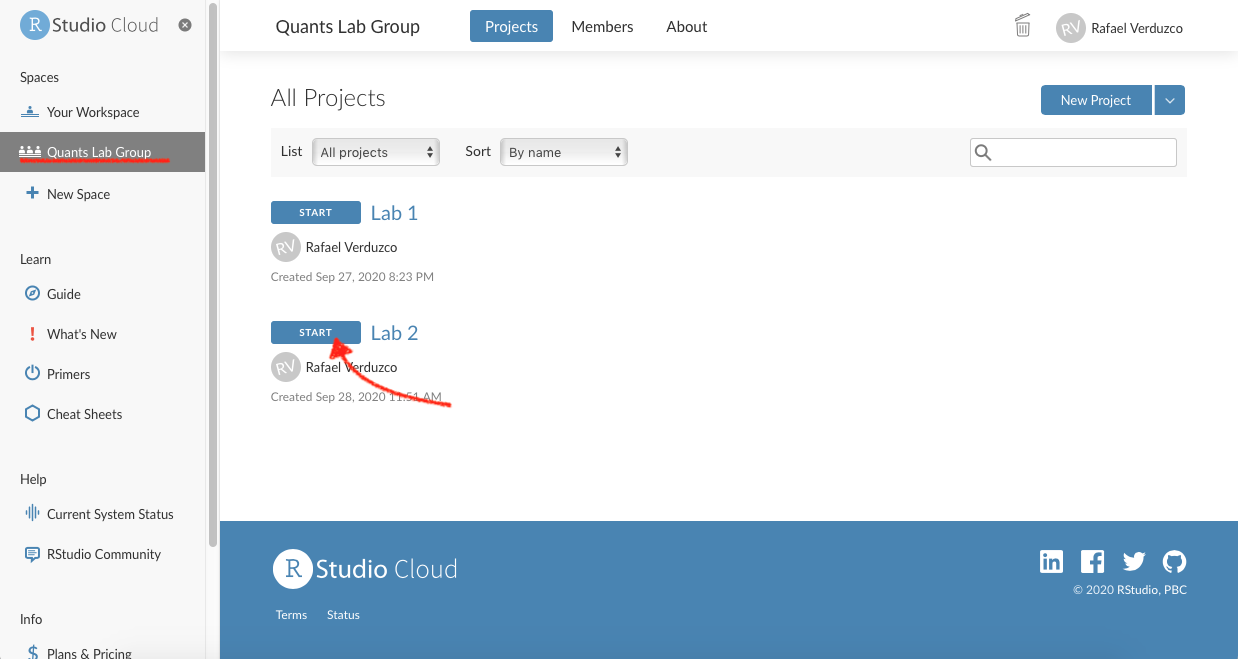Click the search magnifier icon
1238x659 pixels.
coord(983,152)
